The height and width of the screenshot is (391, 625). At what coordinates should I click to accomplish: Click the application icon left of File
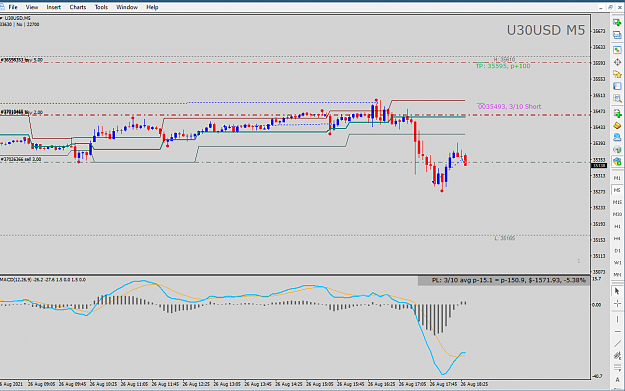(x=2, y=7)
